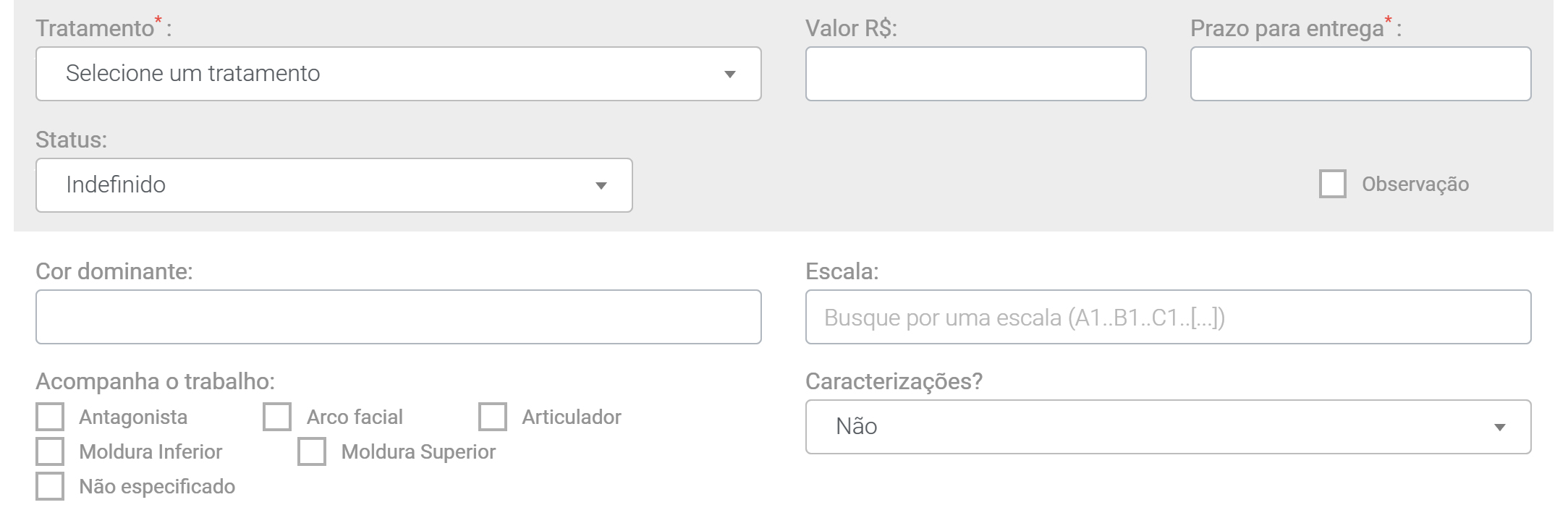Open the Status dropdown showing Indefinido
The height and width of the screenshot is (518, 1568).
[334, 185]
